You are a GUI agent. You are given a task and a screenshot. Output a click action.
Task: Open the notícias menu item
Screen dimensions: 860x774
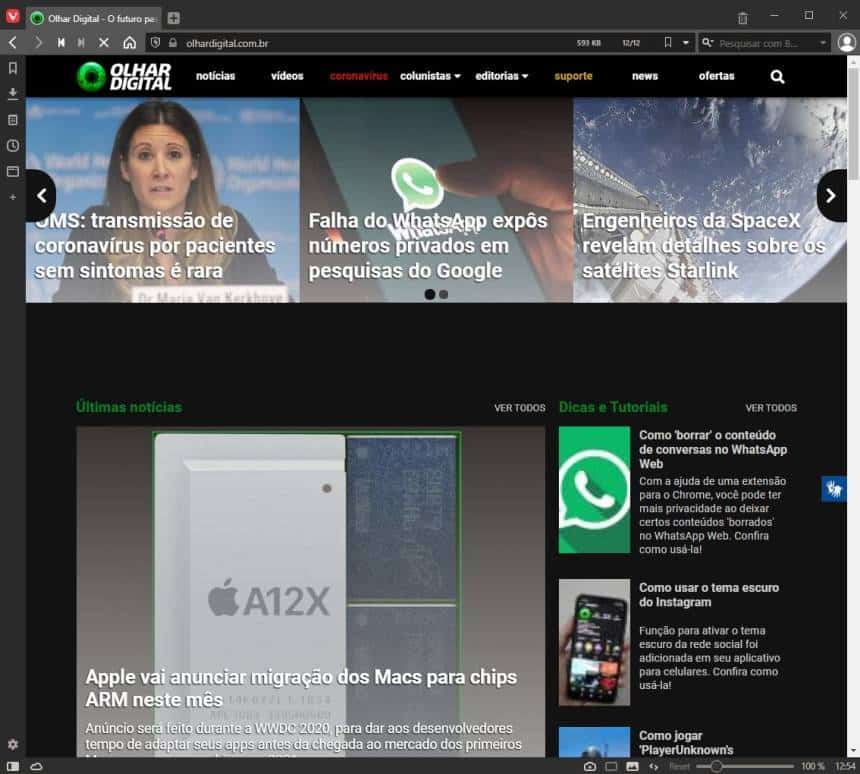(x=216, y=76)
